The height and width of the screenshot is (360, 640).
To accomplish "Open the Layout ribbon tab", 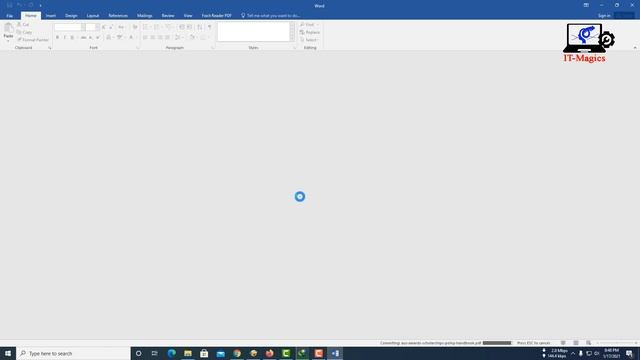I will click(x=93, y=16).
